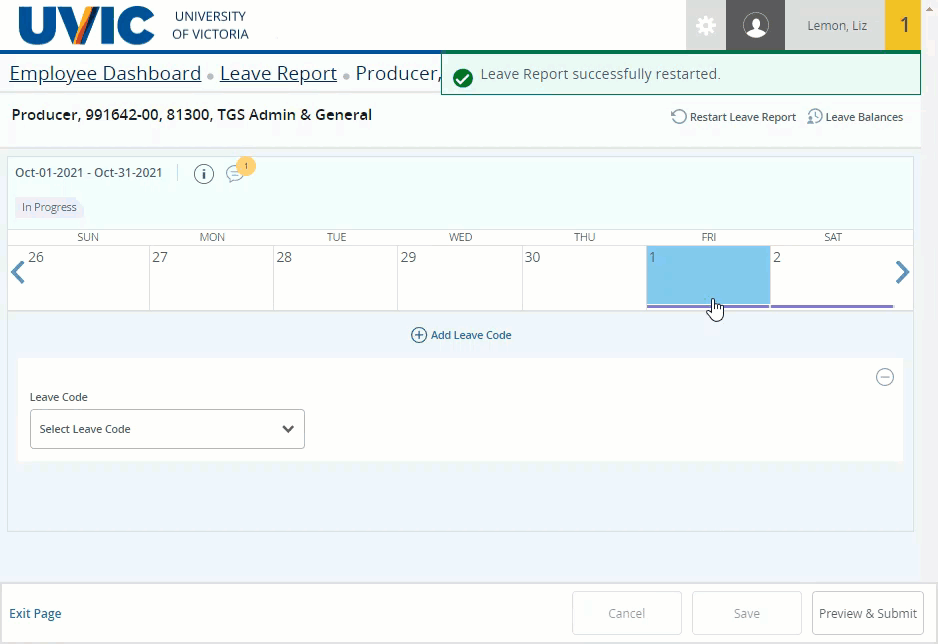Viewport: 938px width, 644px height.
Task: Select Thursday 30 on the calendar
Action: tap(584, 277)
